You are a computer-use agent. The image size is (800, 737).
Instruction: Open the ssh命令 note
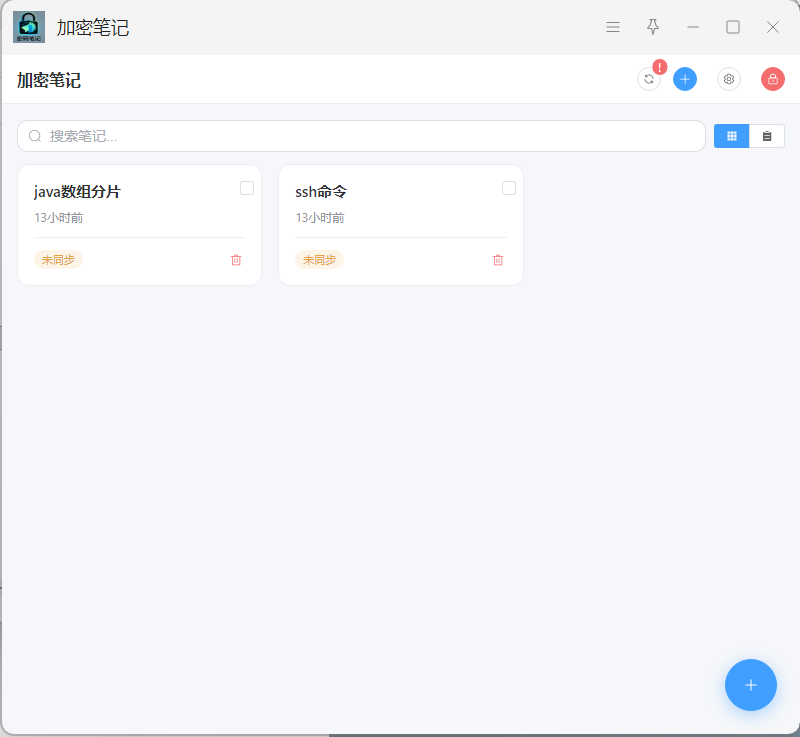coord(321,192)
